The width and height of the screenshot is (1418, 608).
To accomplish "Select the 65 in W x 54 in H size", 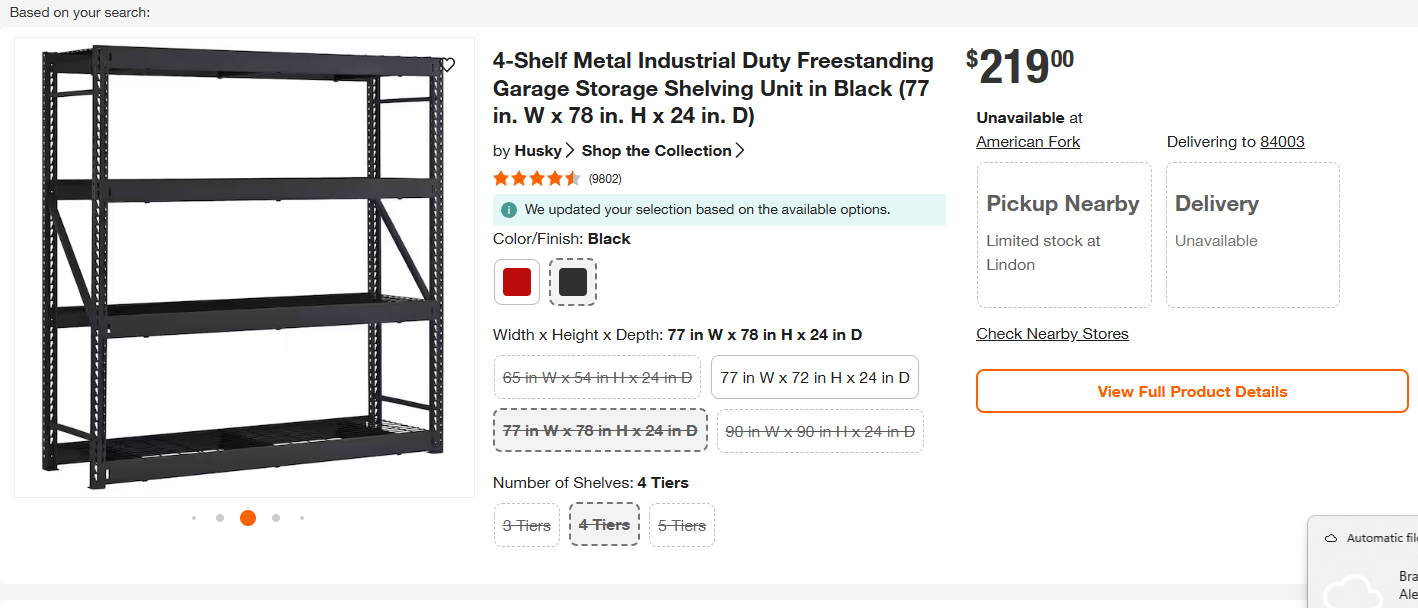I will (597, 378).
